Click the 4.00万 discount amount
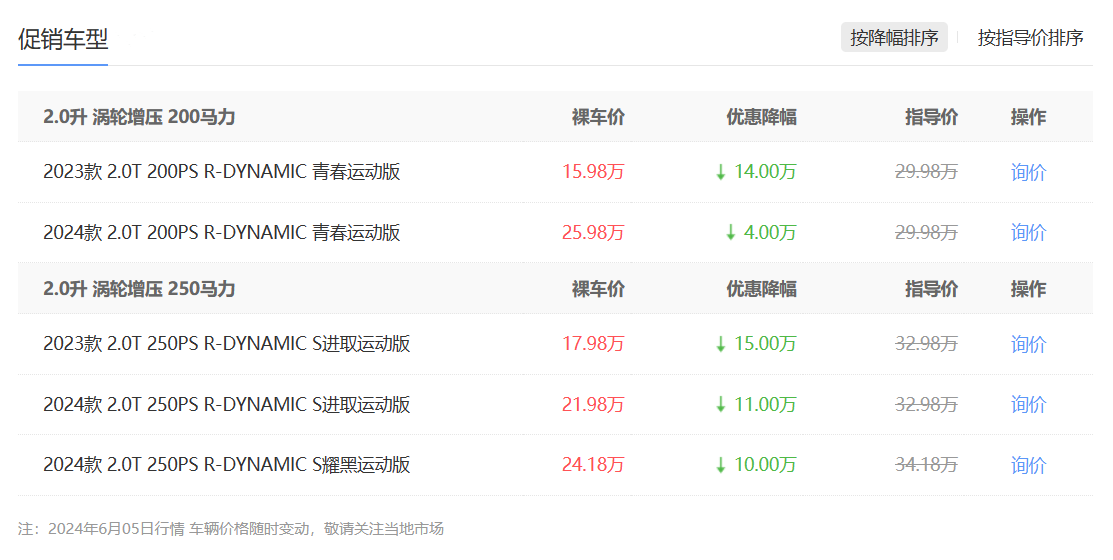1113x560 pixels. click(x=769, y=233)
